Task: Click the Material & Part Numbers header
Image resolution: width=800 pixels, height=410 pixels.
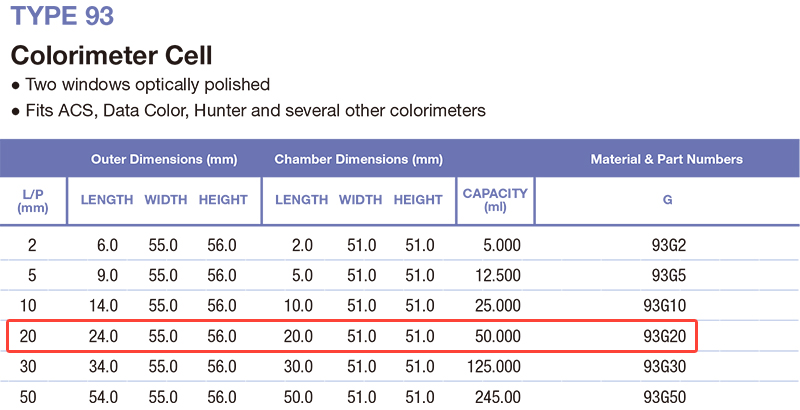Action: pyautogui.click(x=667, y=159)
